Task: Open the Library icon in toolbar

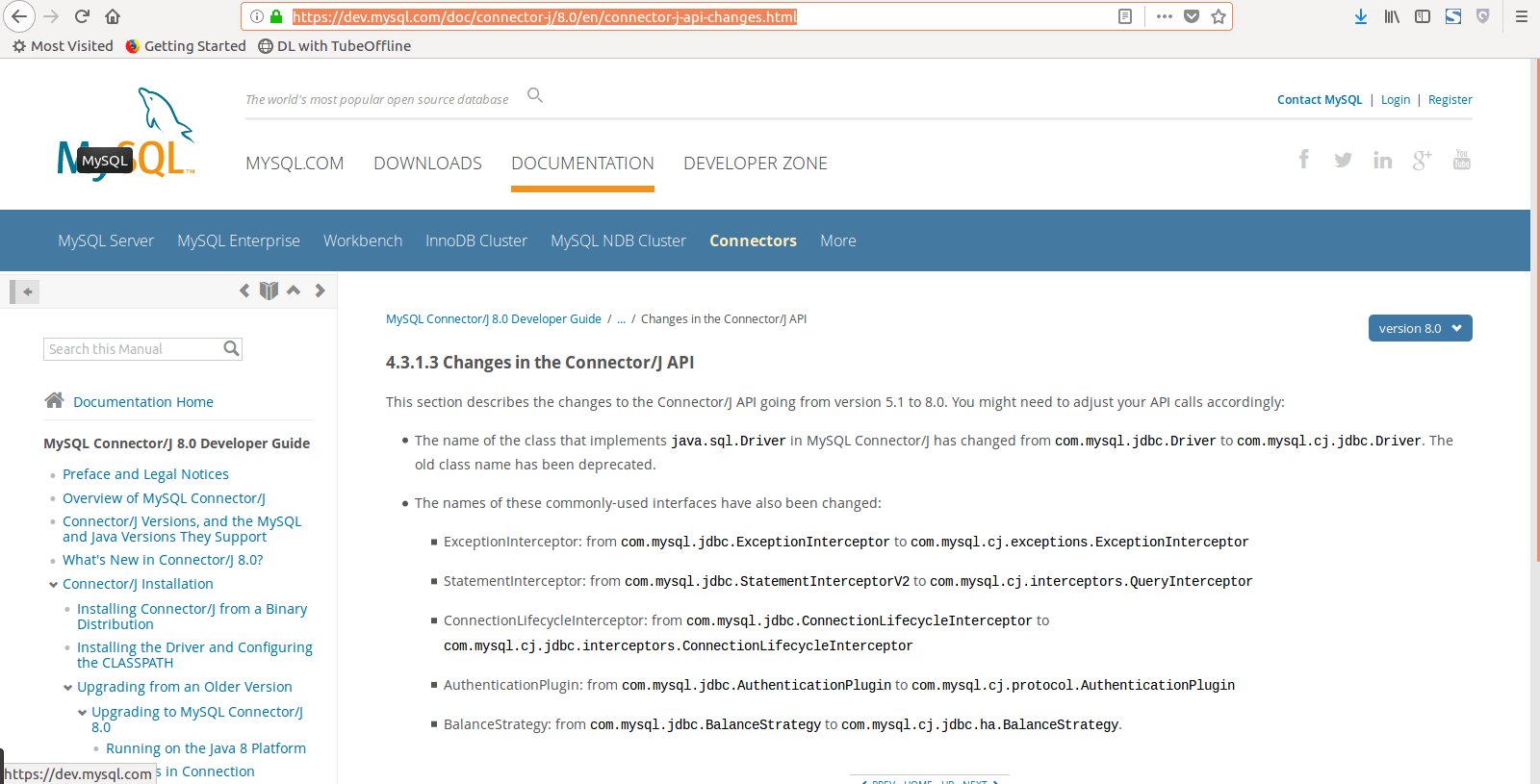Action: tap(1392, 16)
